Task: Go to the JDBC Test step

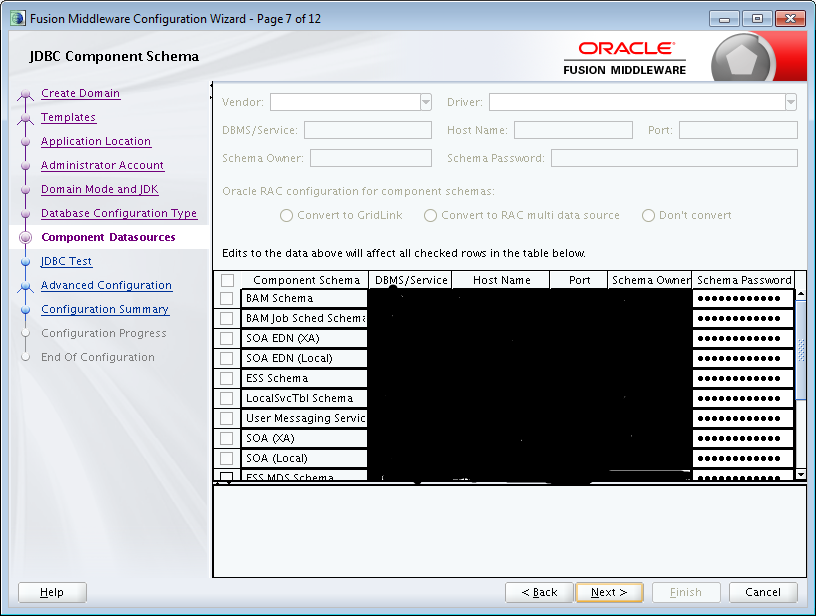Action: pos(67,261)
